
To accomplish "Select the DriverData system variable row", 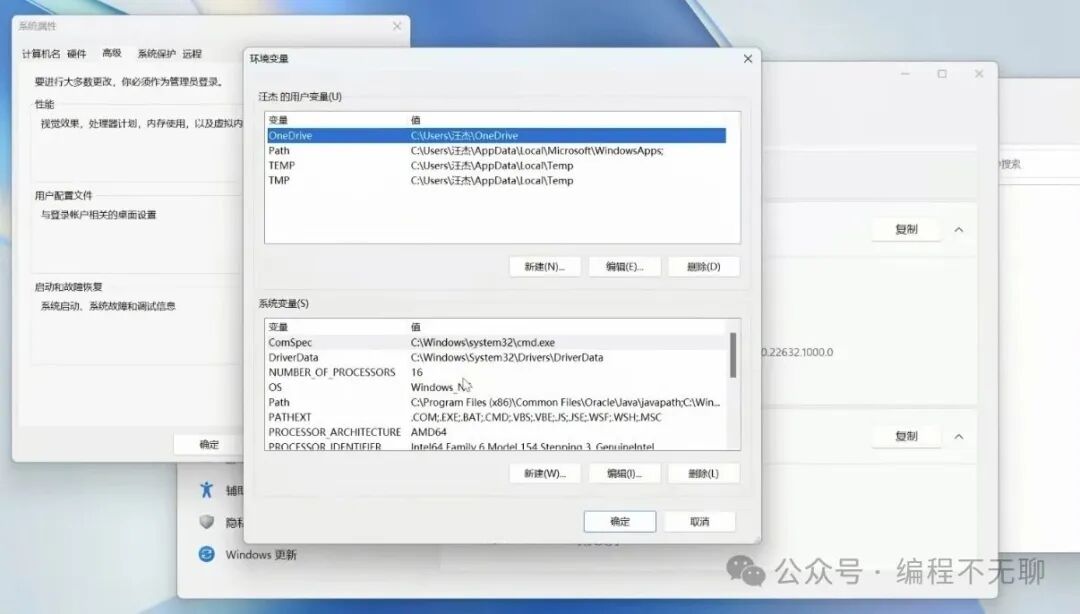I will click(496, 357).
